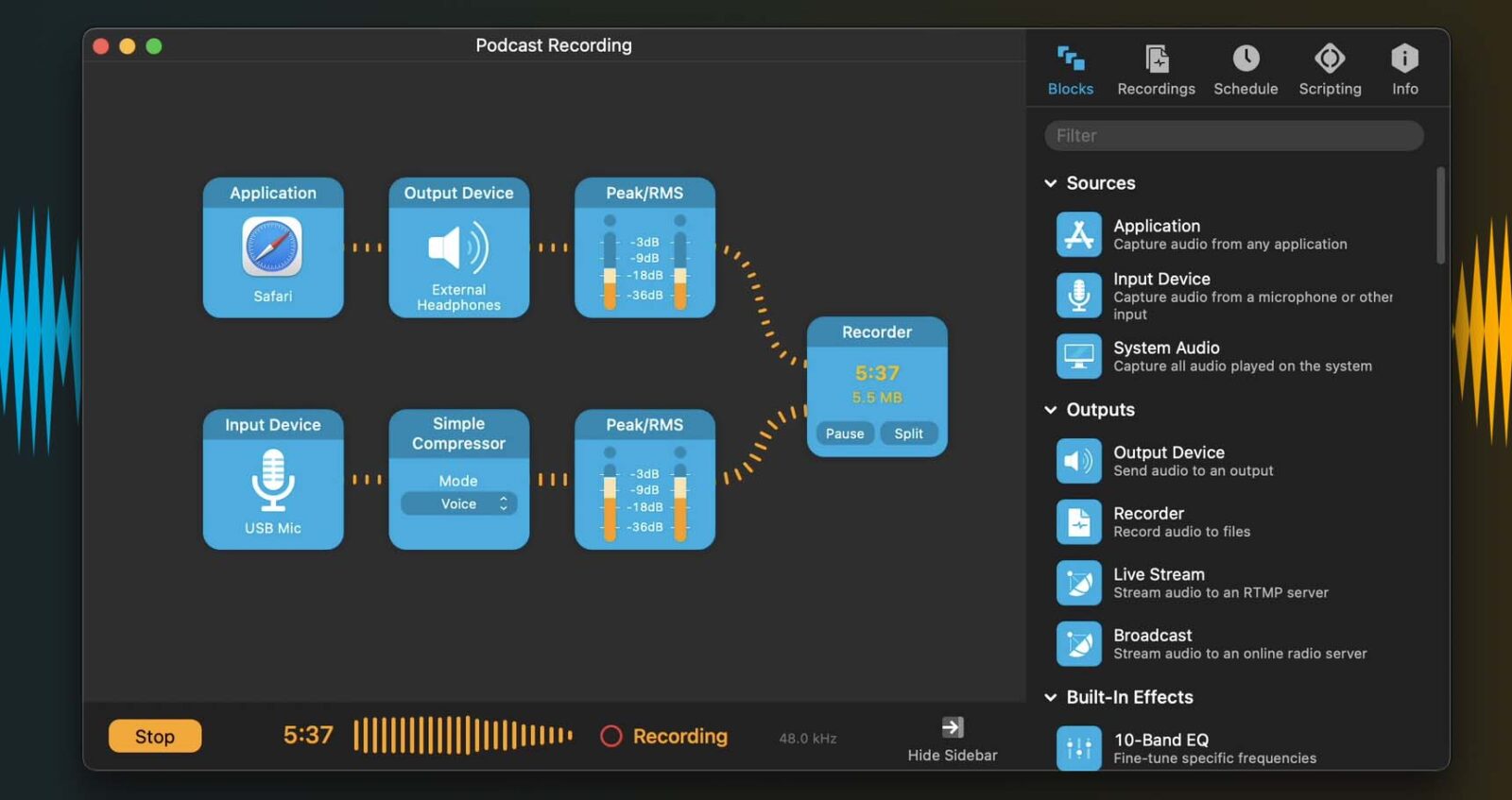Click the speaker icon in Output Device block
1512x800 pixels.
click(458, 247)
